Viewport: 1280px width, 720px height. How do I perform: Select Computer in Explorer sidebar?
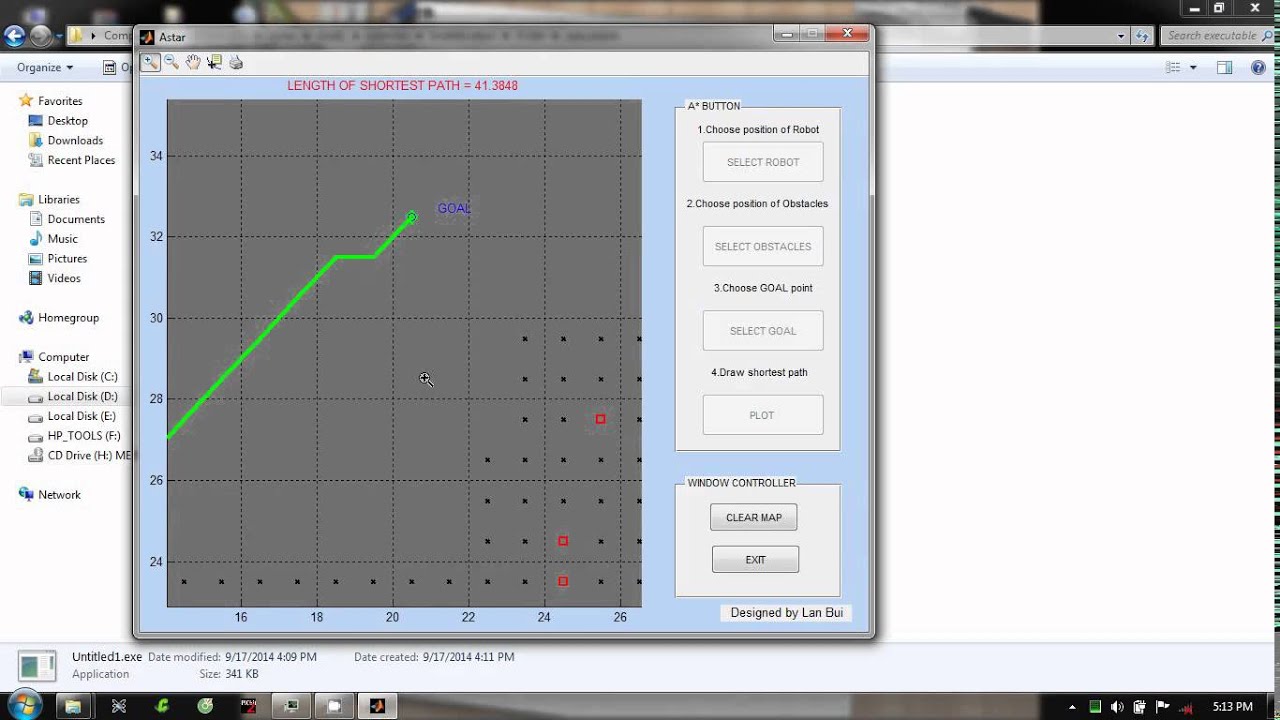click(63, 357)
